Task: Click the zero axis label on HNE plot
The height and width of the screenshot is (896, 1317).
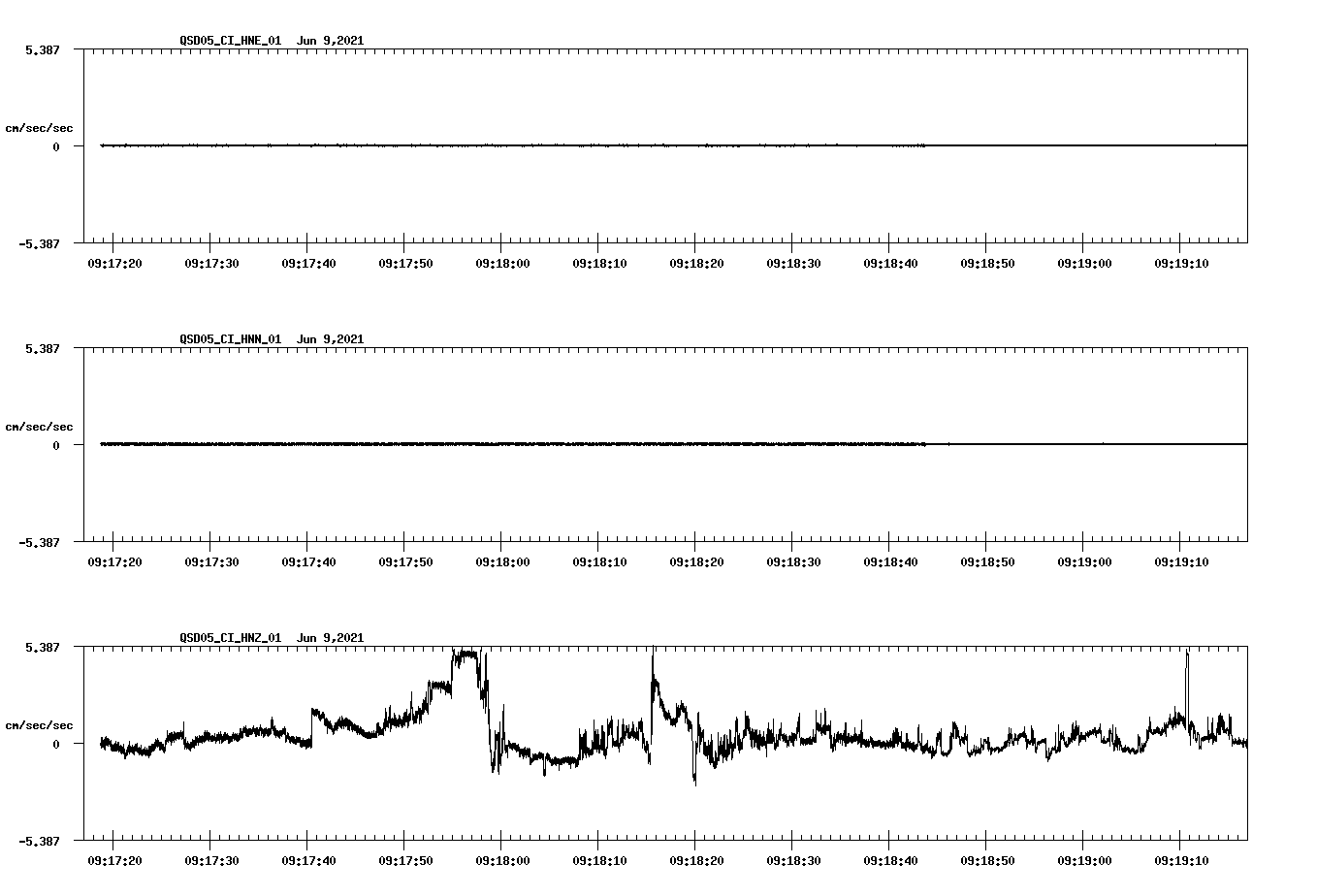Action: coord(56,146)
